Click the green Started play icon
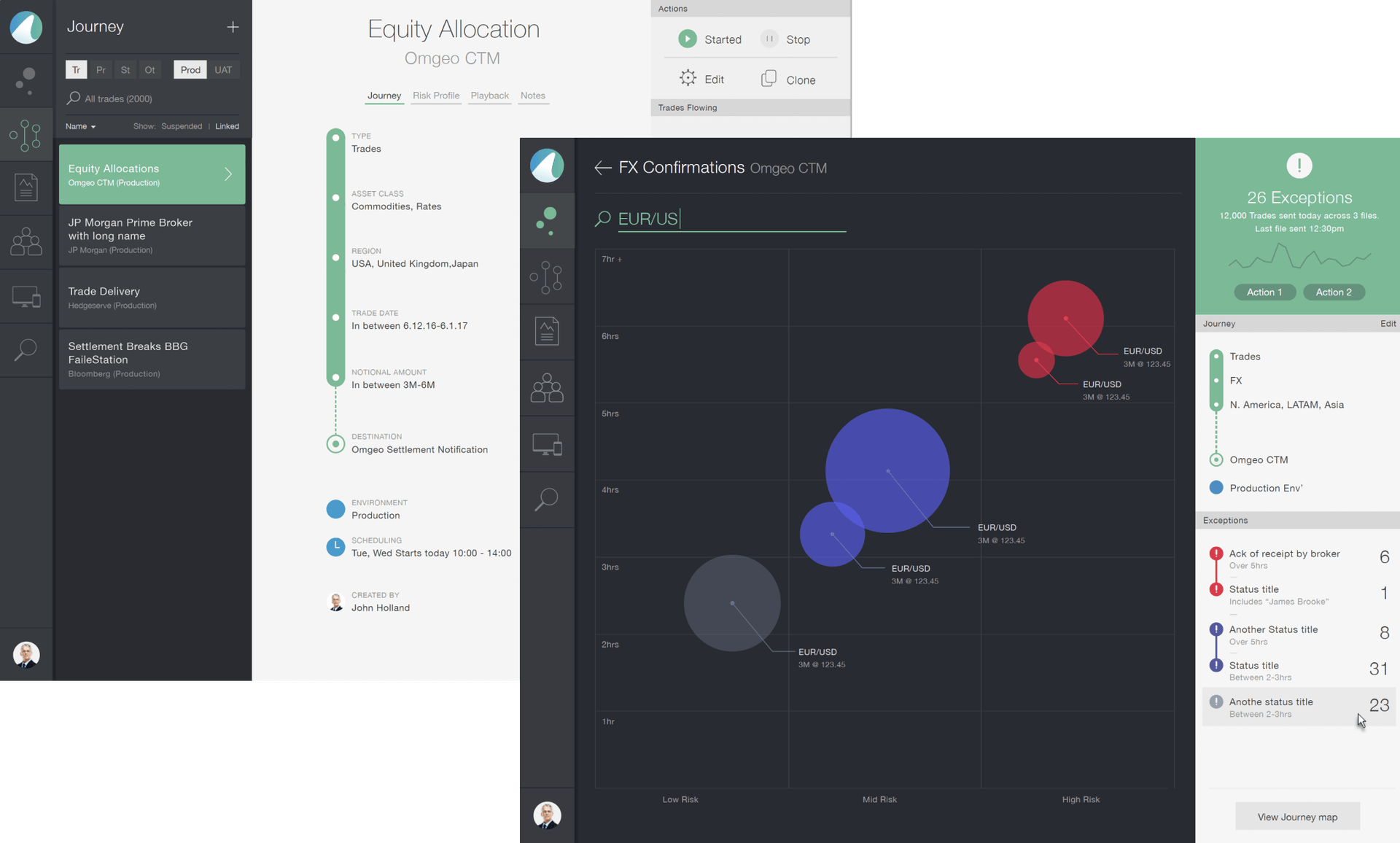This screenshot has height=843, width=1400. pyautogui.click(x=687, y=39)
